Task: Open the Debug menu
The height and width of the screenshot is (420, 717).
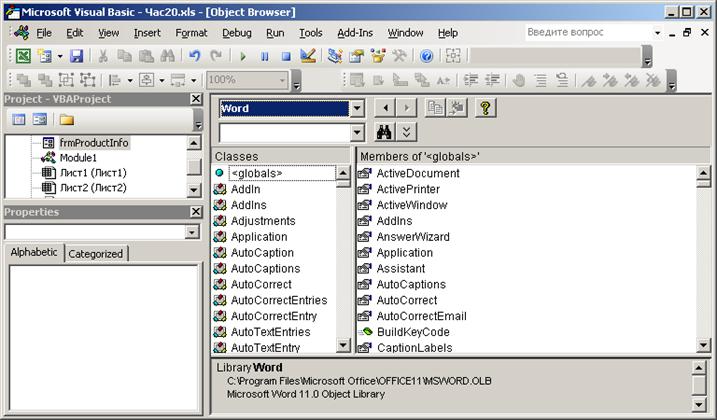Action: (236, 33)
